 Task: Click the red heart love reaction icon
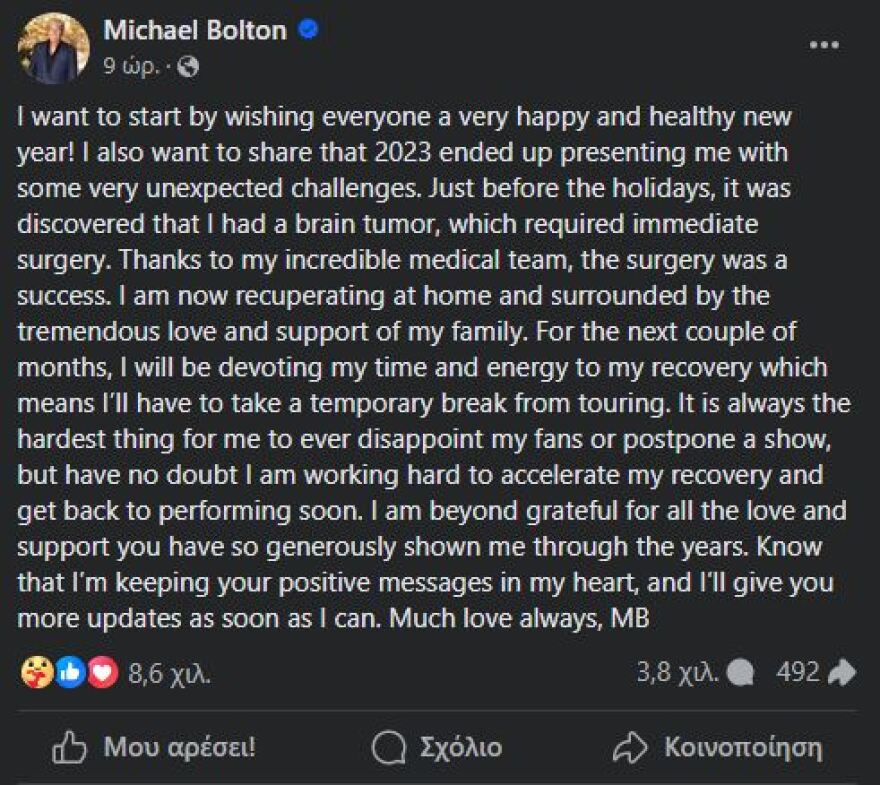tap(102, 673)
